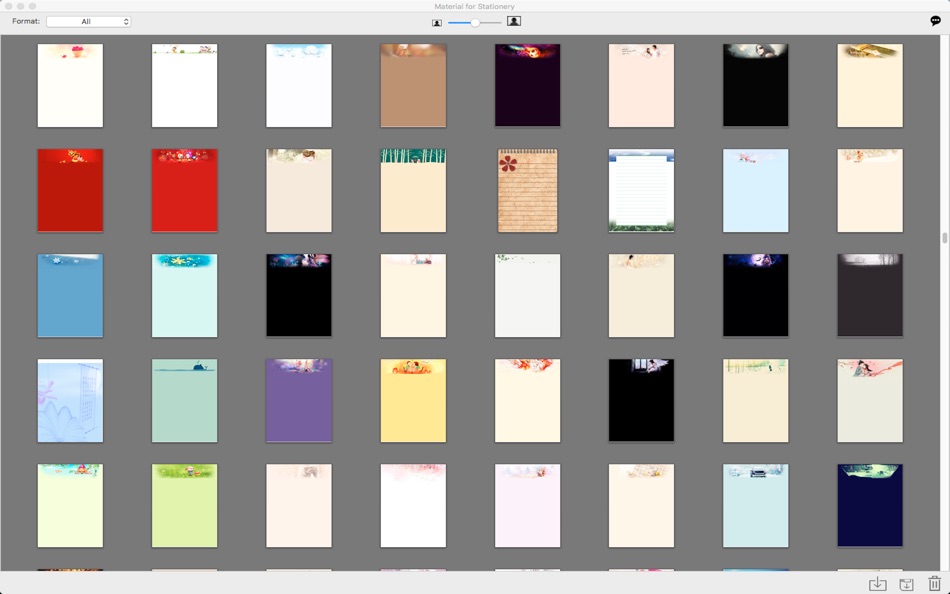Select the whale silhouette teal stationery

(x=184, y=400)
